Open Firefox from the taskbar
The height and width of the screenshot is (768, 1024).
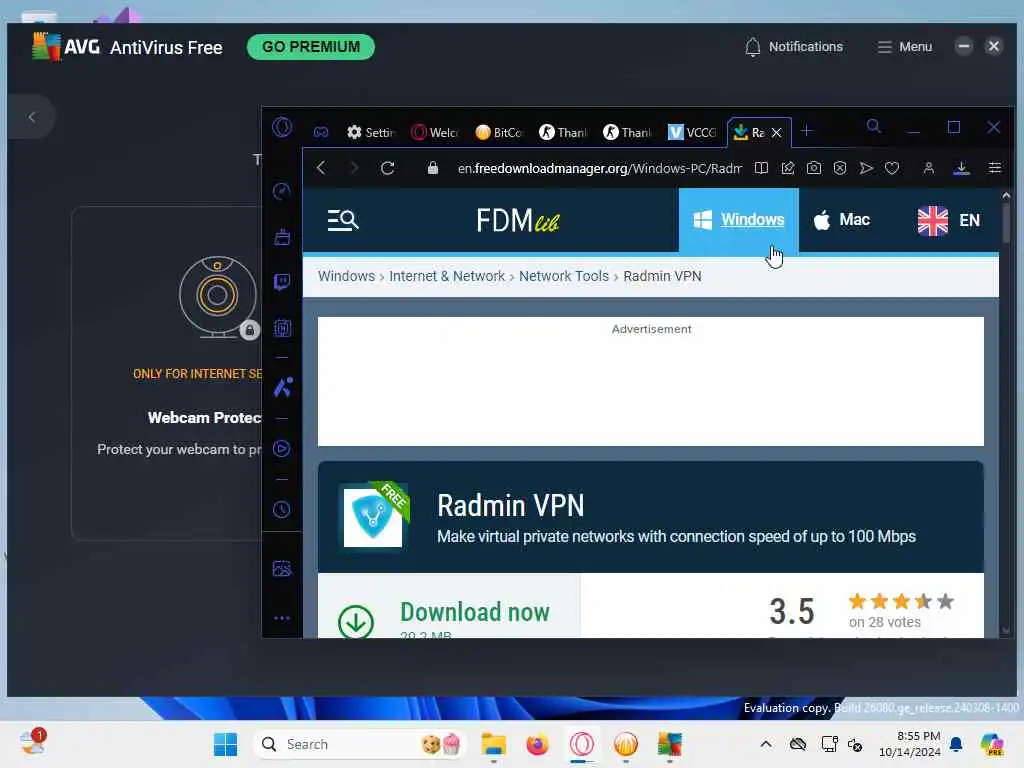pos(537,744)
